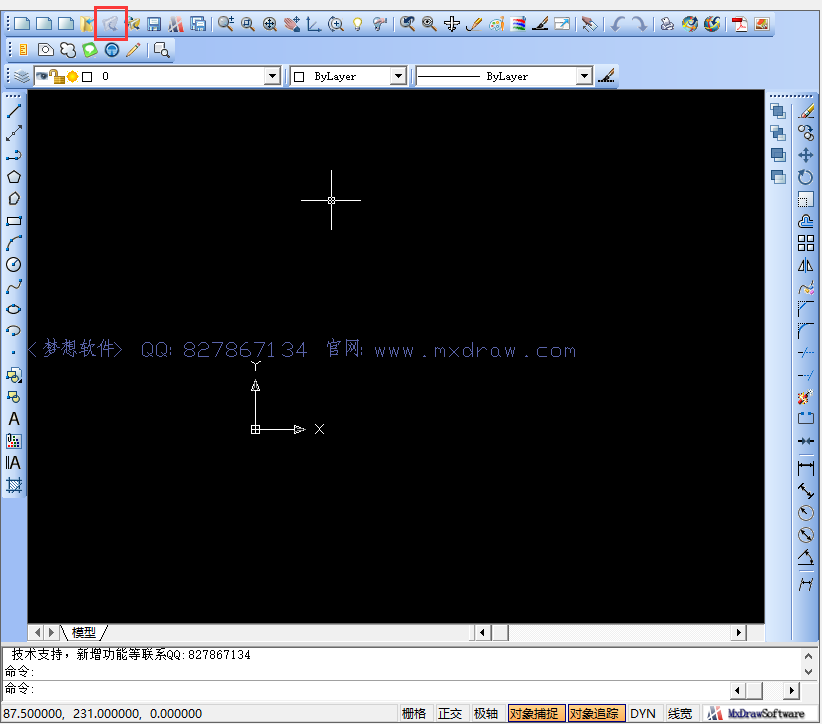Select the Rectangle drawing tool
The image size is (822, 724).
point(14,221)
